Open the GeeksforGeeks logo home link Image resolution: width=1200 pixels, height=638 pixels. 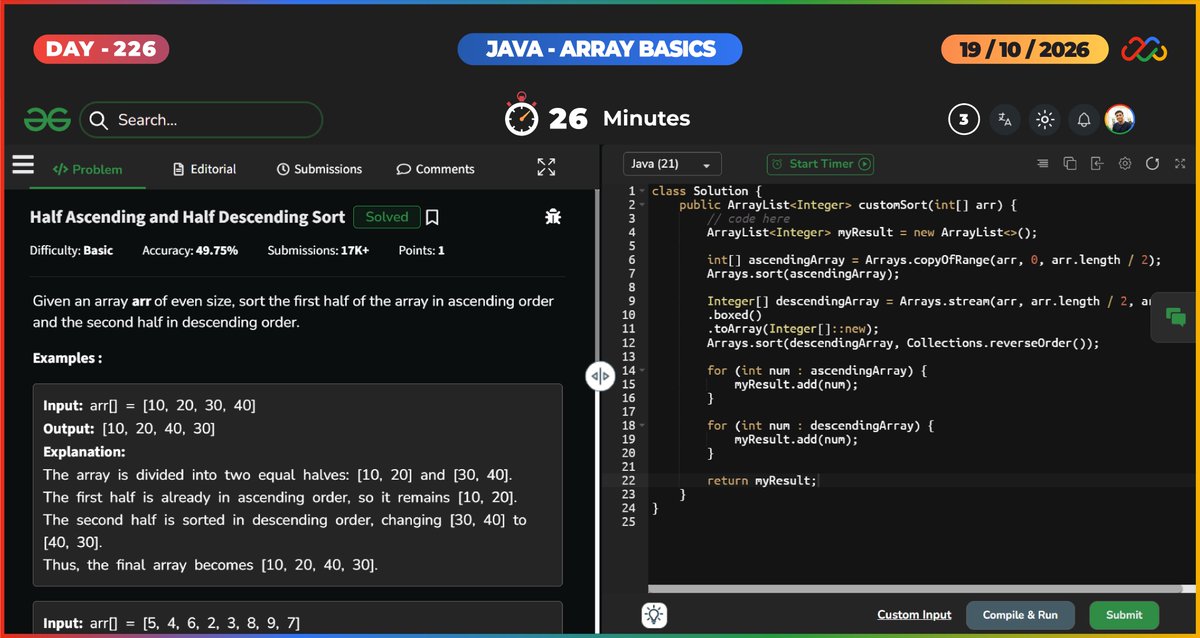47,120
